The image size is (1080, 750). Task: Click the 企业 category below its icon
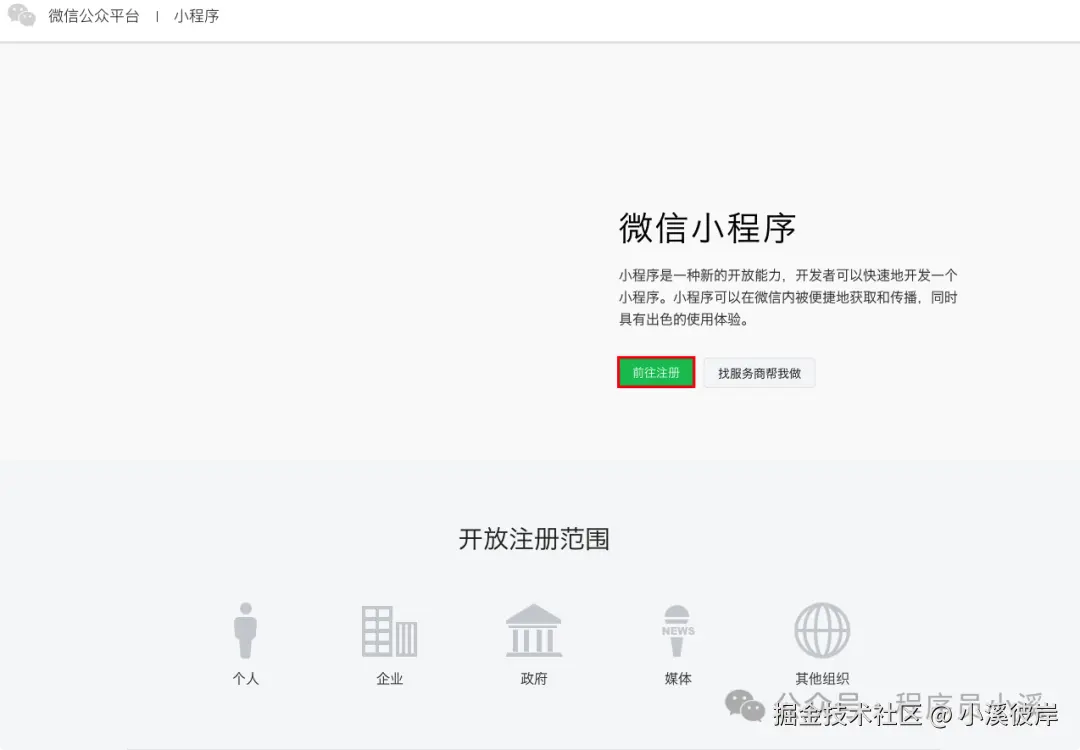(389, 678)
